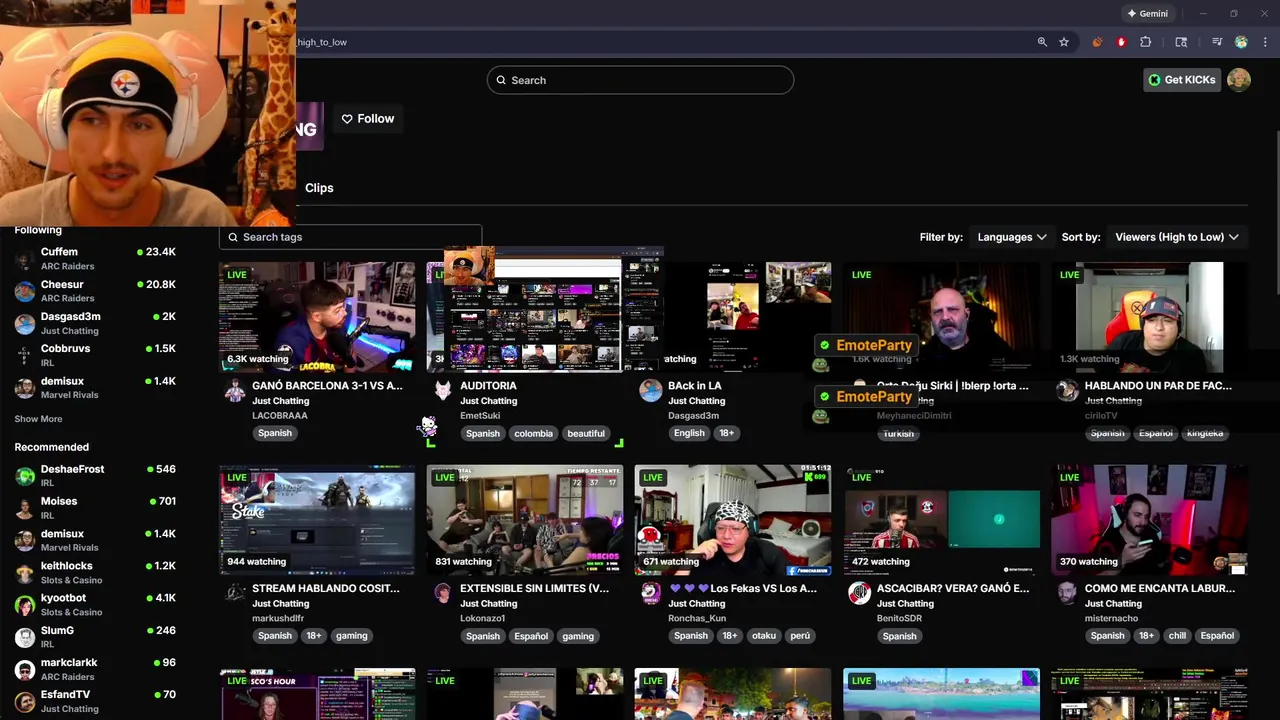Select perú tag under Los Fekas stream
This screenshot has width=1280, height=720.
click(800, 636)
